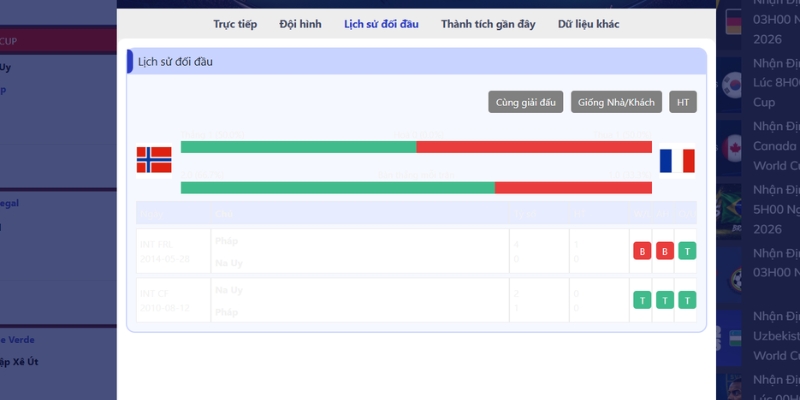
Task: Open the sidebar article with 'Lúc 8H0' Cup
Action: tap(777, 83)
